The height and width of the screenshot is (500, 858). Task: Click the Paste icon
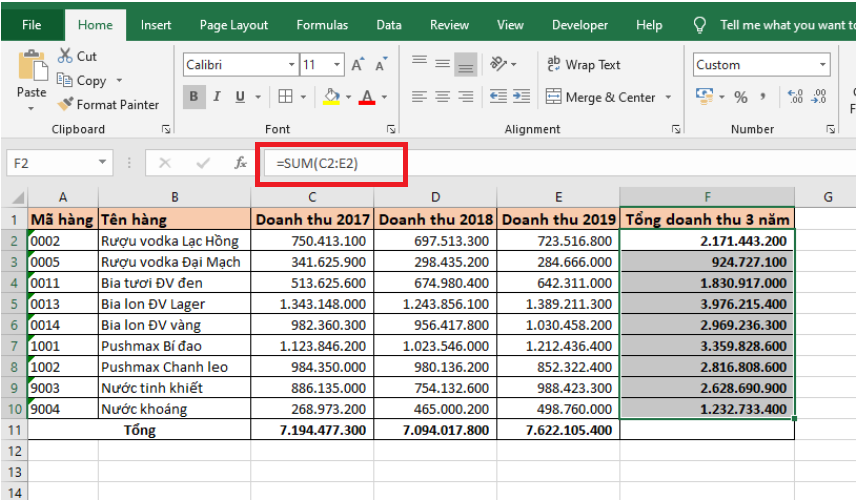pos(32,66)
